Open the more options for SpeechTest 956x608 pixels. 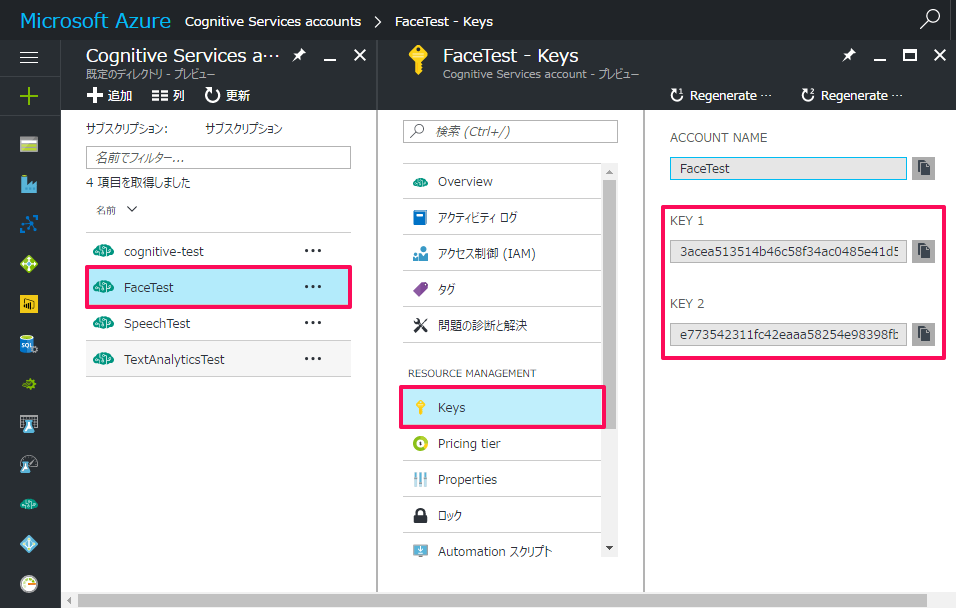(x=313, y=323)
